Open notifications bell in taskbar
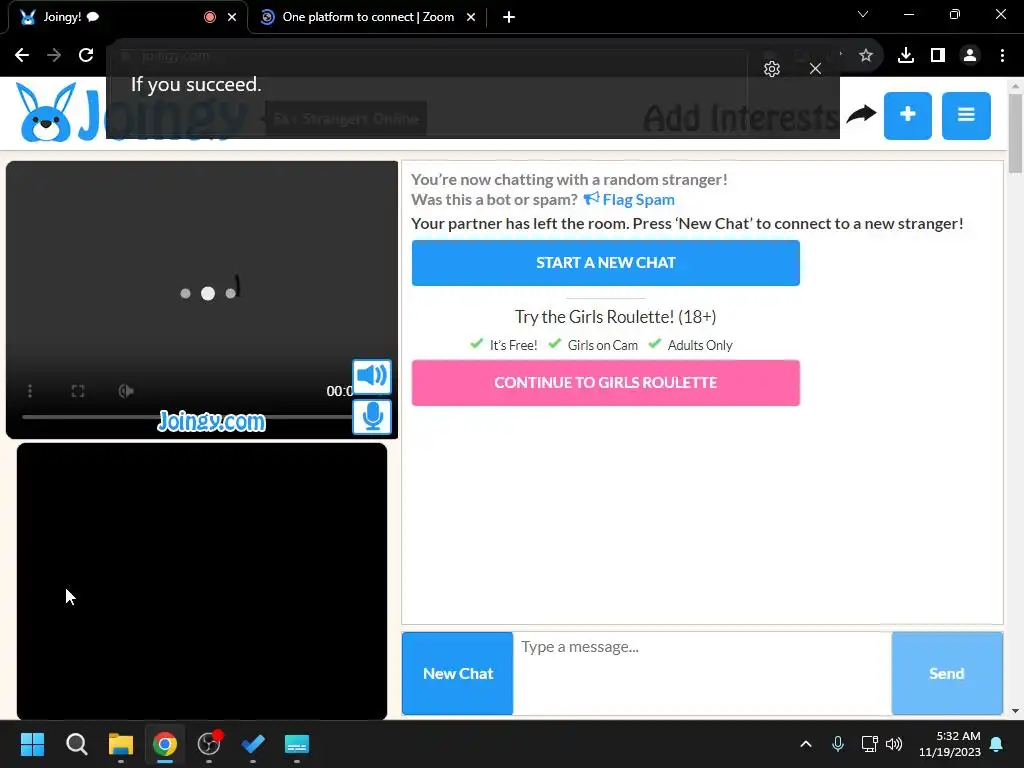 click(997, 744)
